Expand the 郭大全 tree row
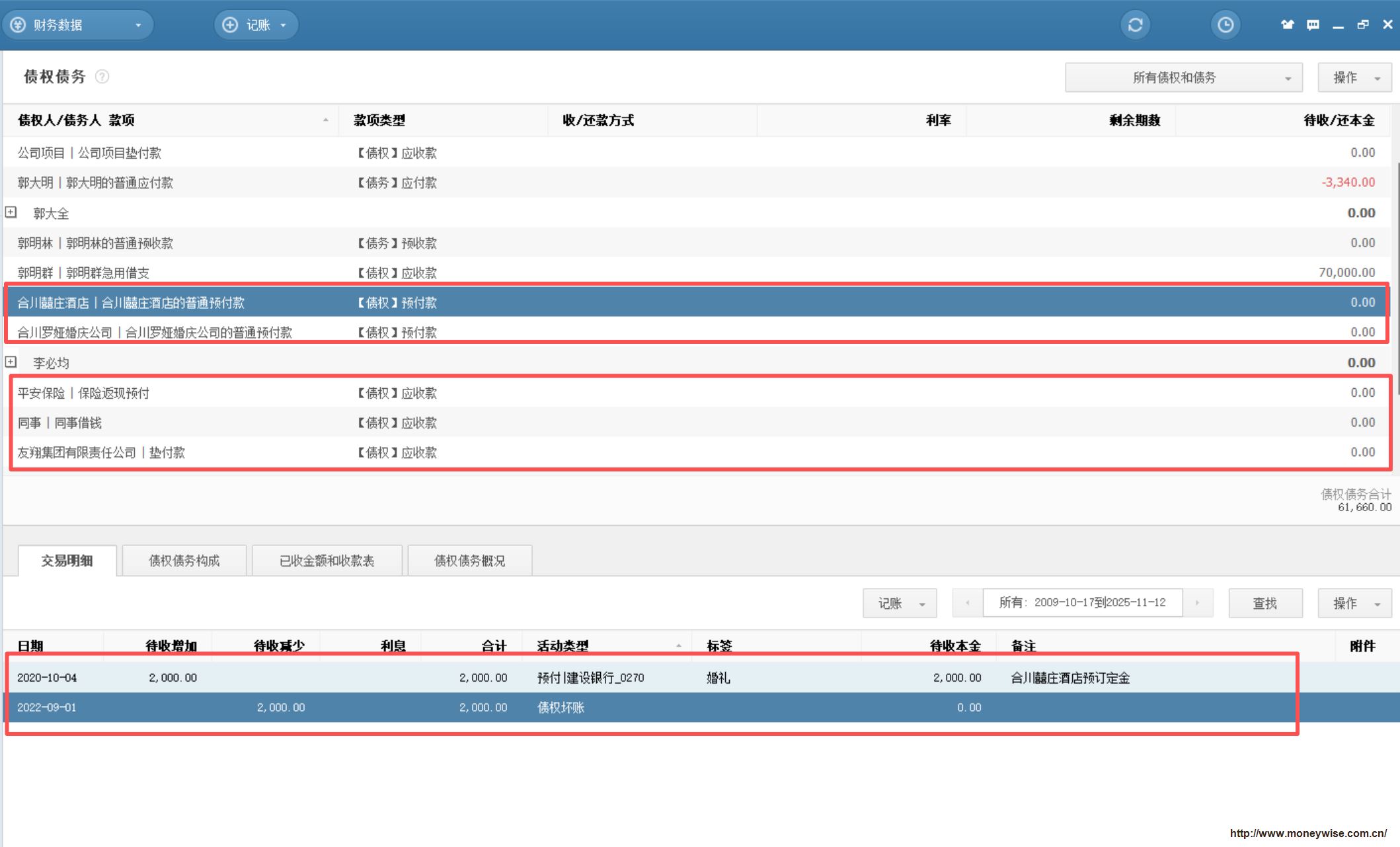Viewport: 1400px width, 847px height. point(11,212)
